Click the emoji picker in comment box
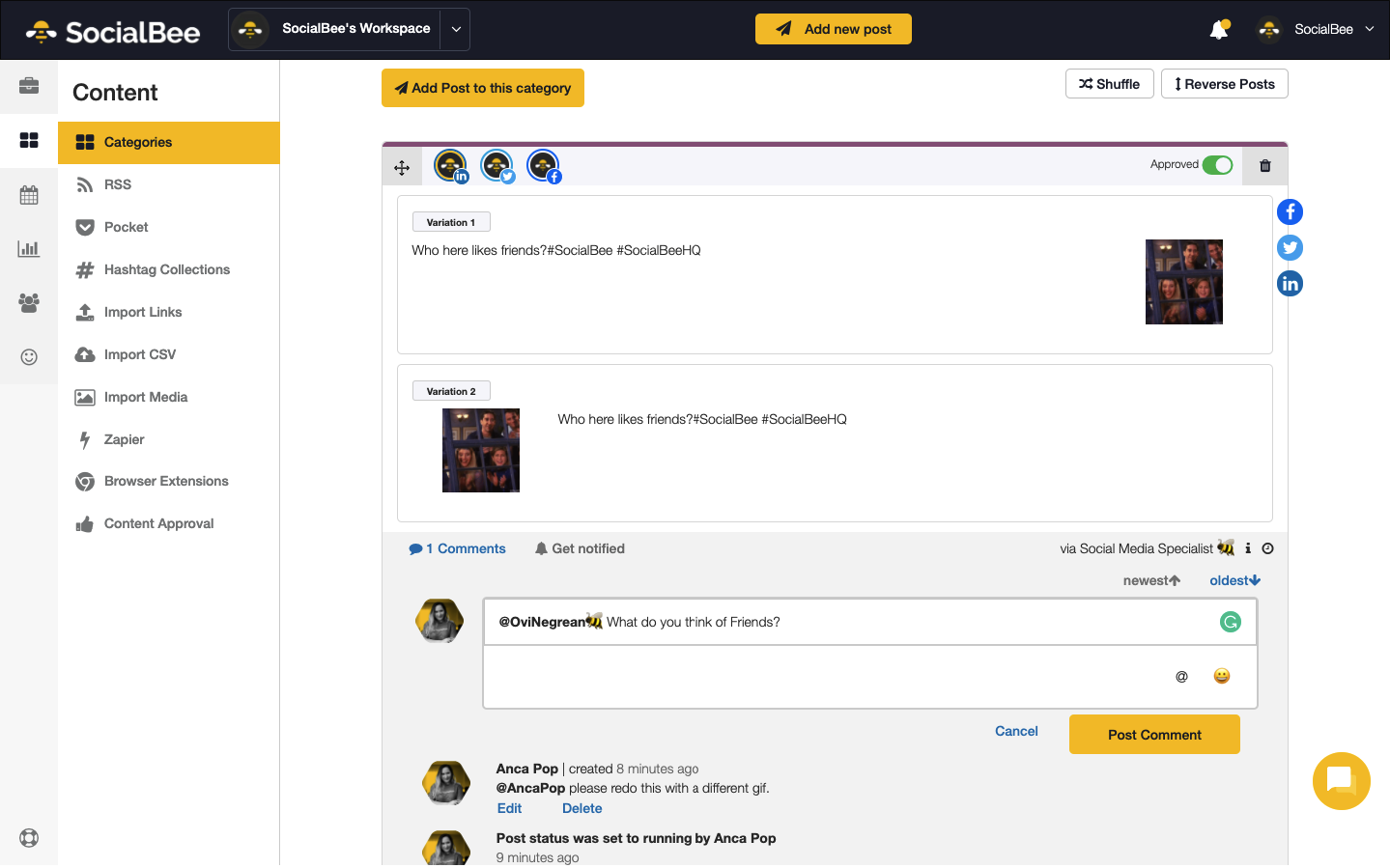1390x868 pixels. pos(1221,676)
